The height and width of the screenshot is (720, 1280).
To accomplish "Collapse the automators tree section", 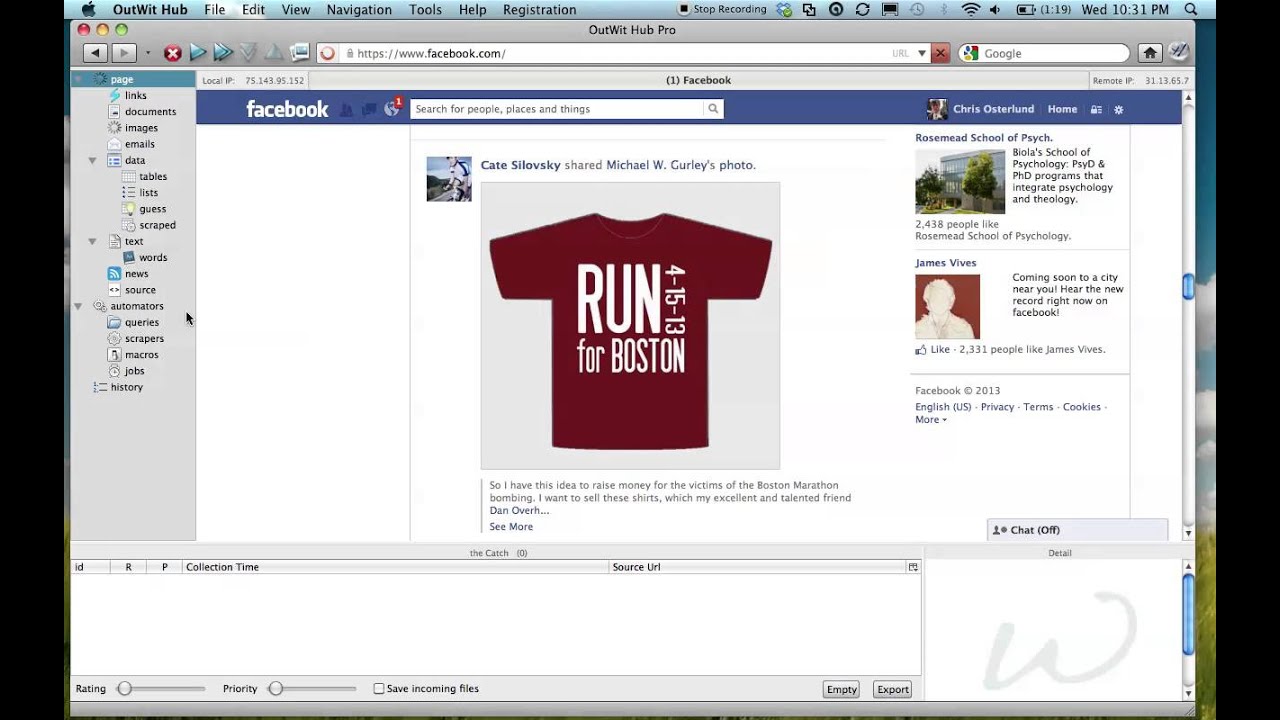I will 78,306.
